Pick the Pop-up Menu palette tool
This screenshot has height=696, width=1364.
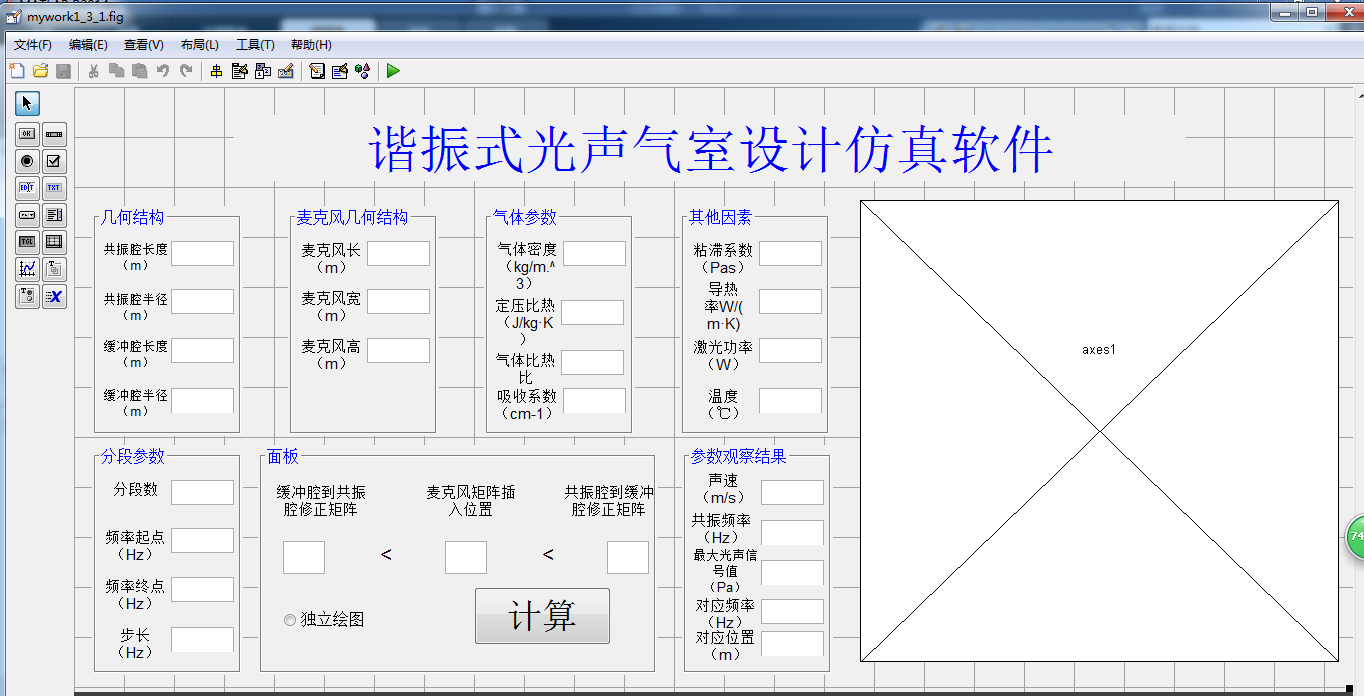(x=27, y=214)
